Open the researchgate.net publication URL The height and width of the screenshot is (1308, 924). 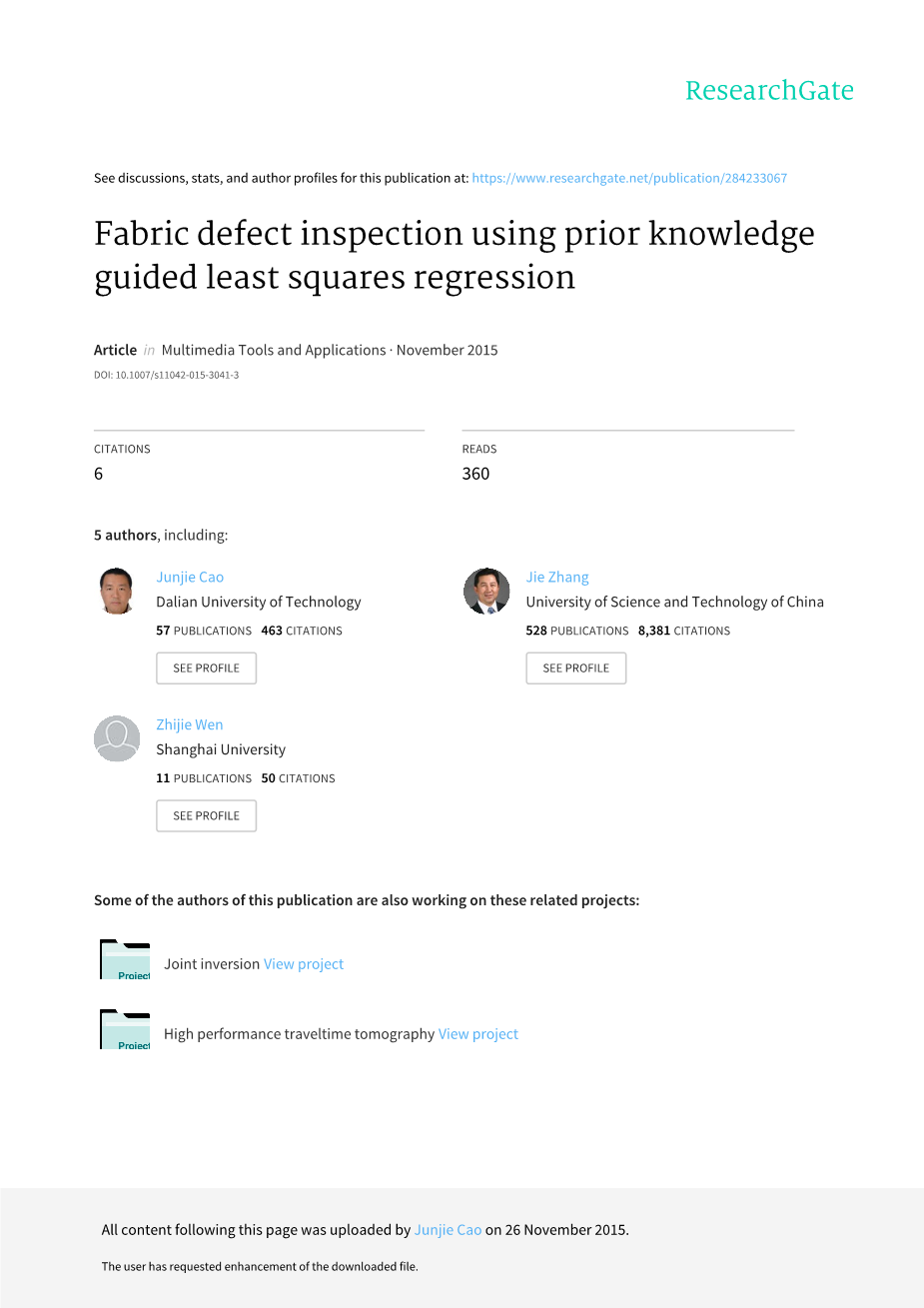pyautogui.click(x=629, y=178)
